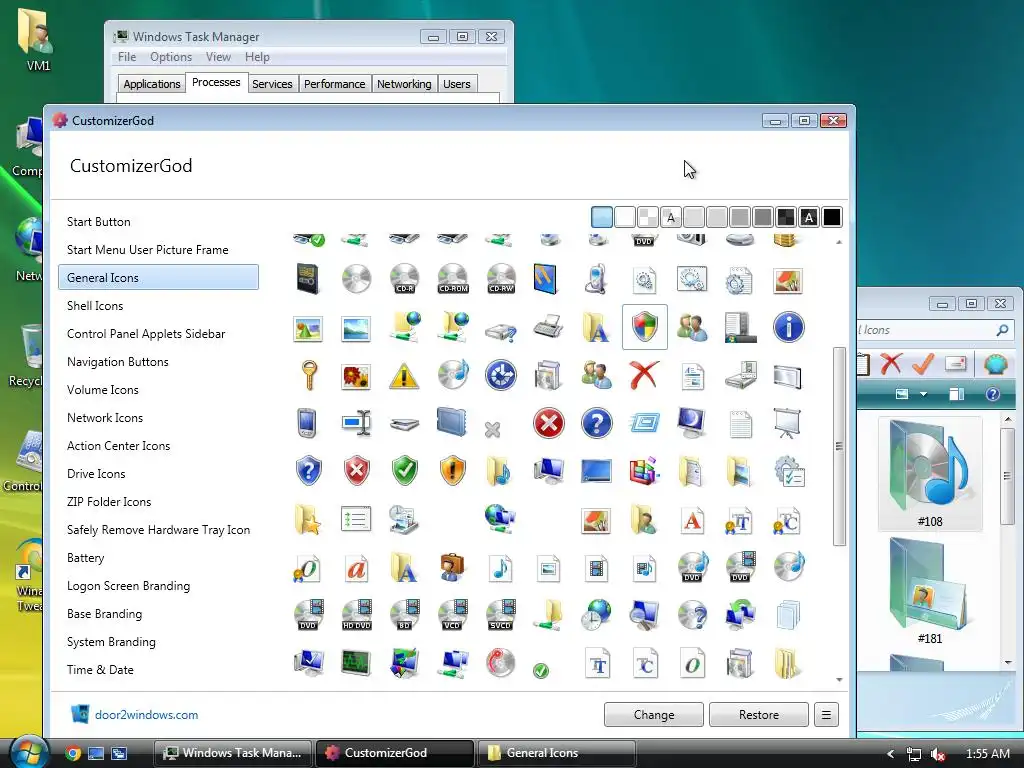Select the globe with clock icon
The width and height of the screenshot is (1024, 768).
[x=596, y=615]
